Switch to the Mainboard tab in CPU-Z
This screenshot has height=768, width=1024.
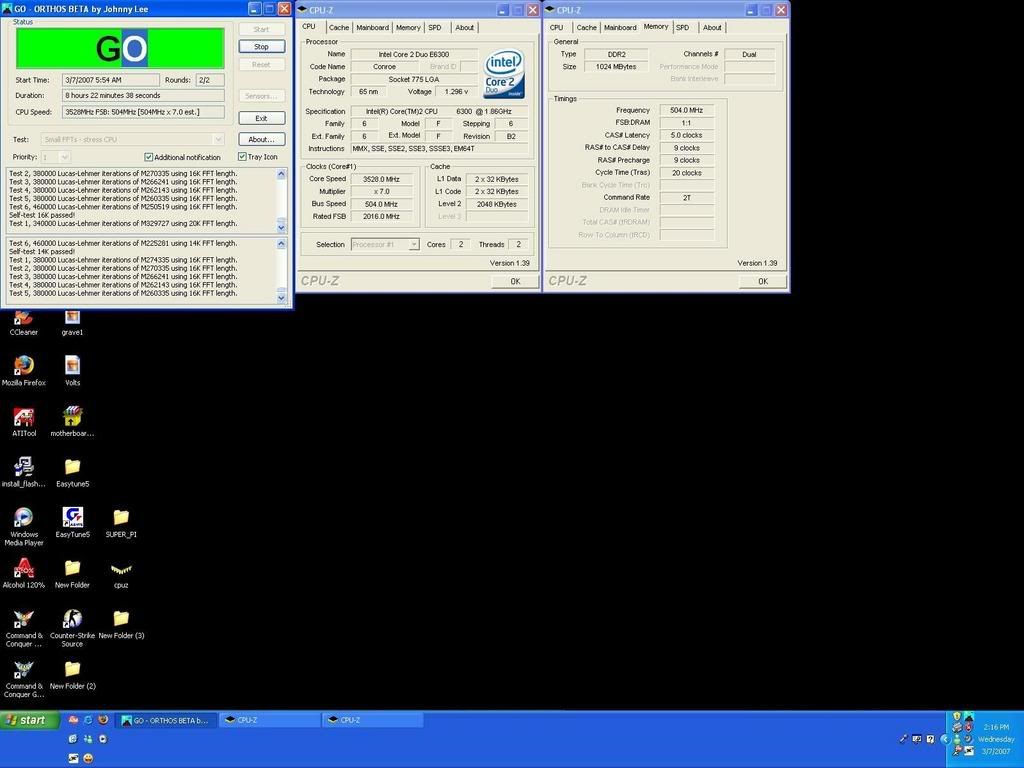(x=373, y=28)
